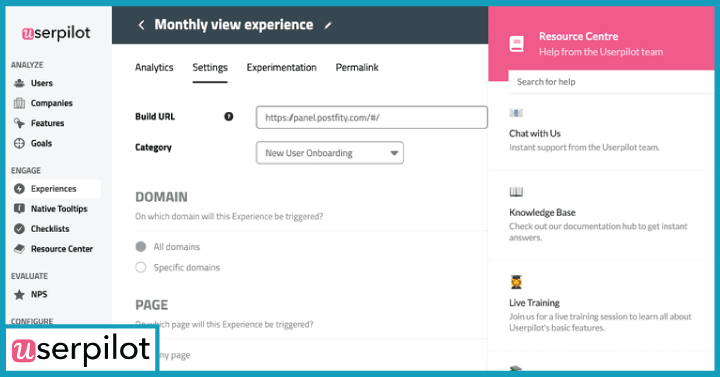Click the DOMAIN section heading
Image resolution: width=720 pixels, height=377 pixels.
pos(161,197)
